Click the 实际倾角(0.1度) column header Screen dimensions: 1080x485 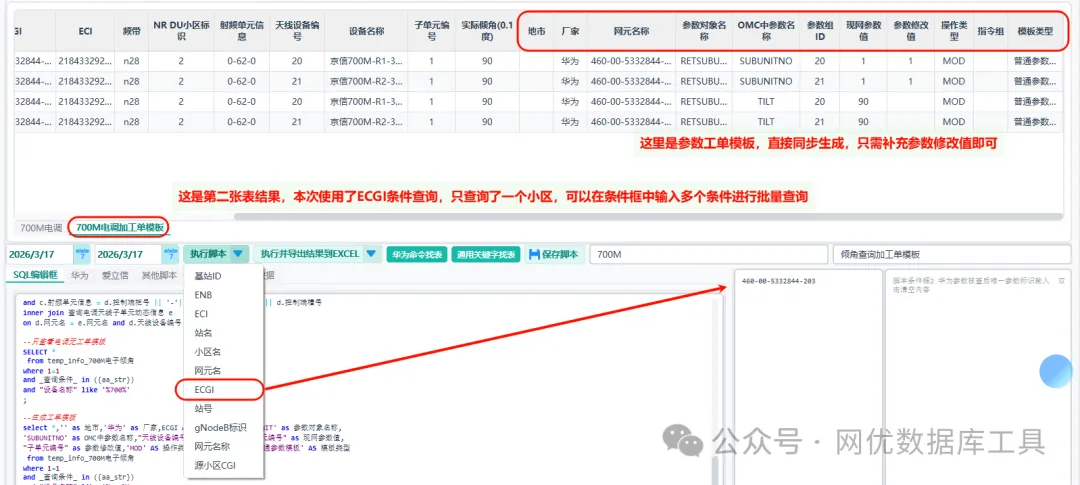click(x=487, y=31)
